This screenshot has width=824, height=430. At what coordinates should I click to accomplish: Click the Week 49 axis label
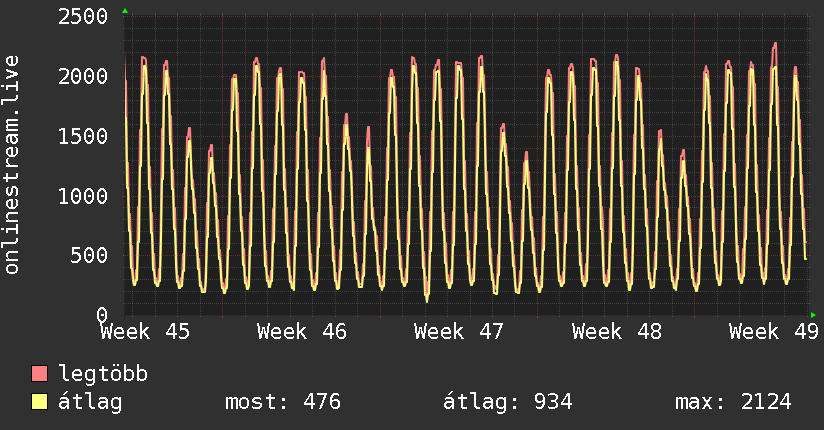[x=774, y=332]
